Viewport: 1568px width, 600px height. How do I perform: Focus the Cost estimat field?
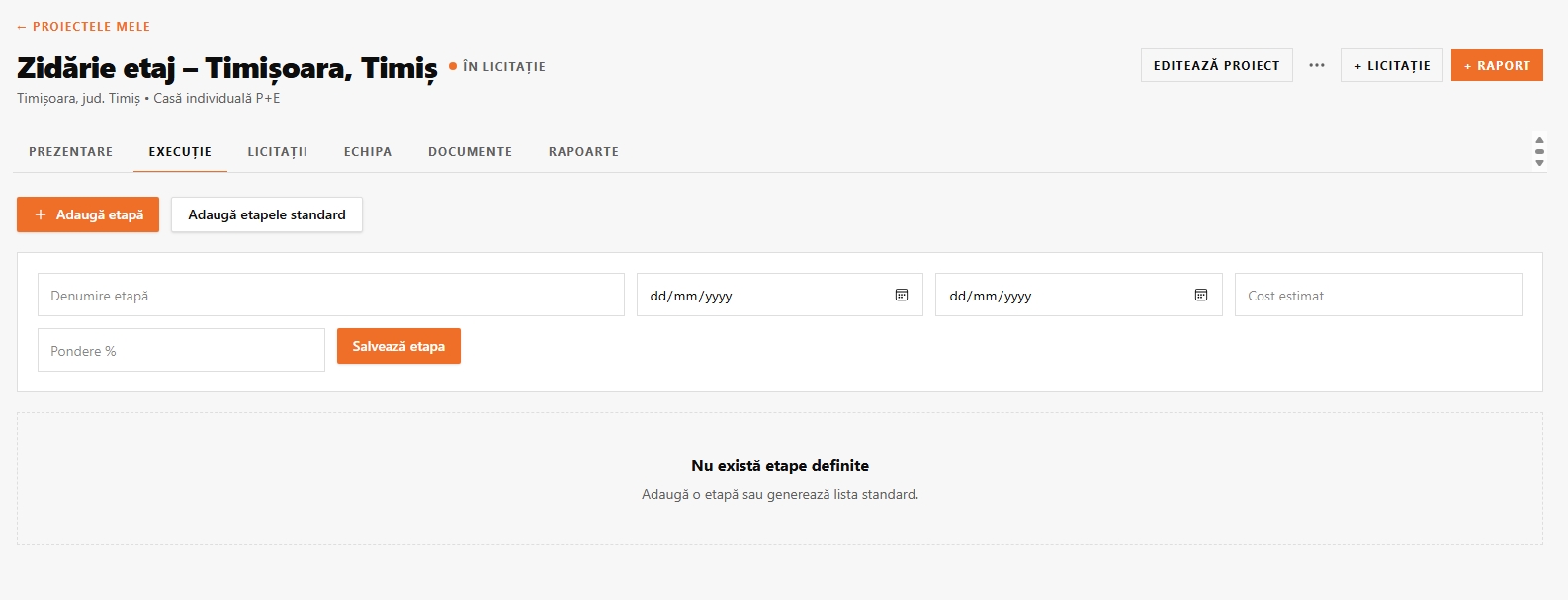tap(1378, 295)
